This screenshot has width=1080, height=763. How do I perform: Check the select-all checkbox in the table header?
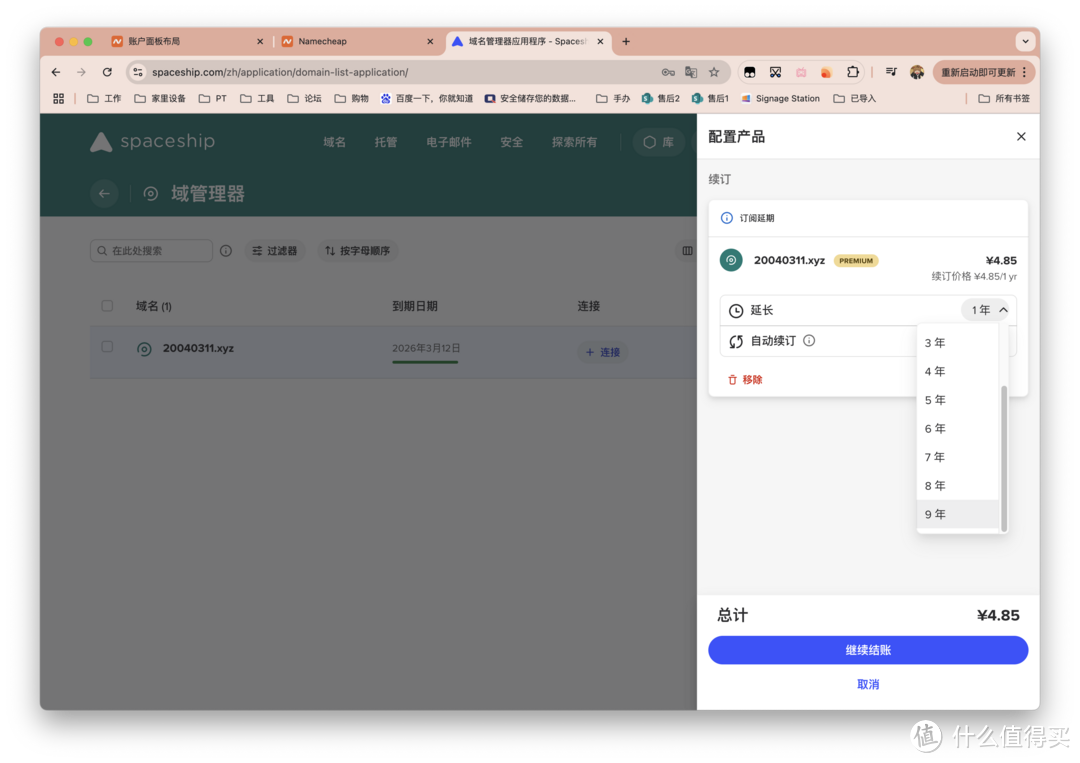(107, 306)
